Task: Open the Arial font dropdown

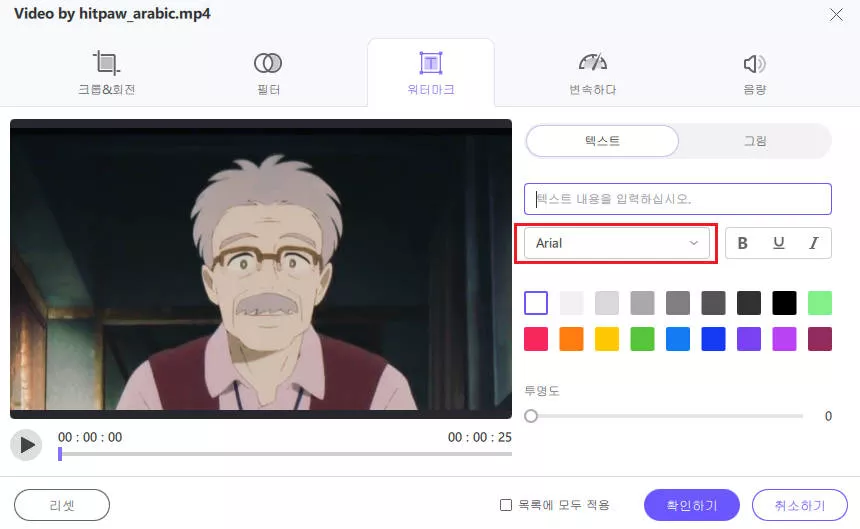Action: tap(616, 243)
